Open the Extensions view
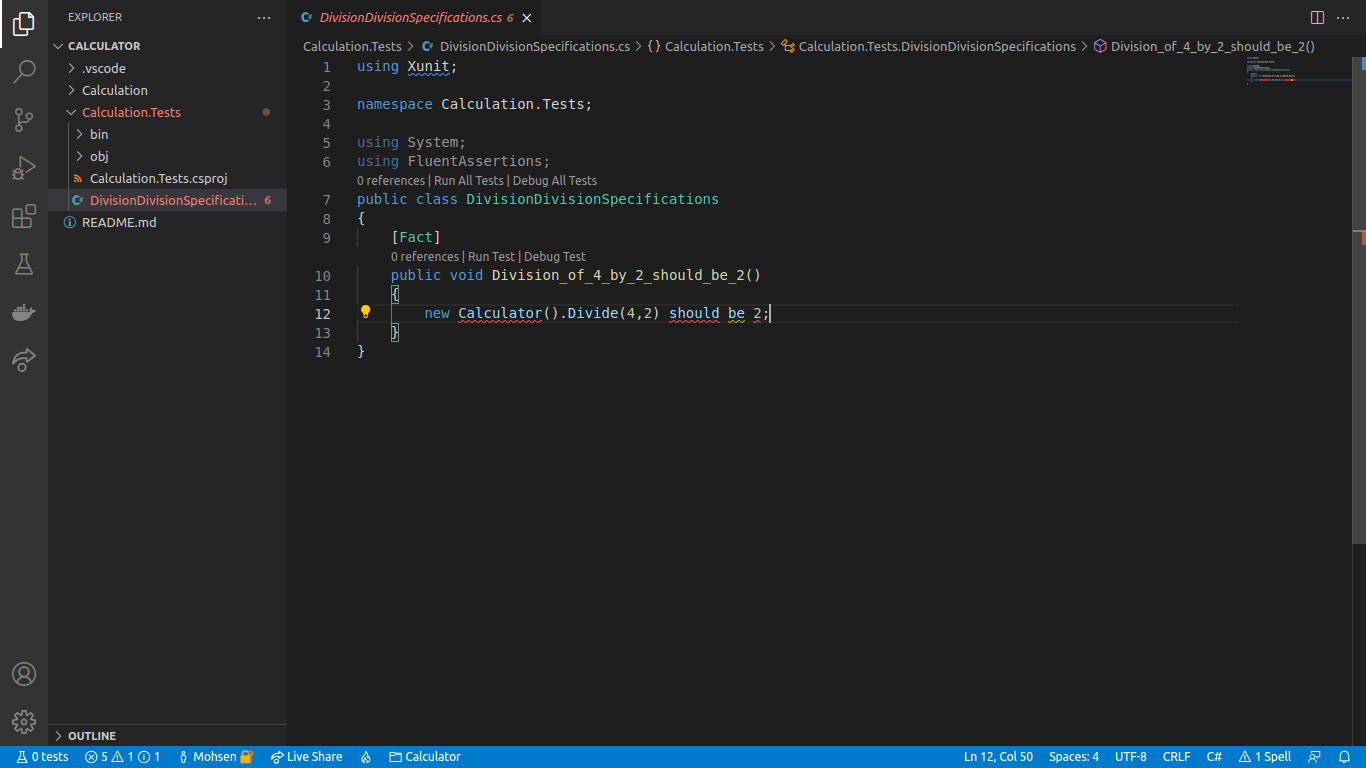 [24, 216]
